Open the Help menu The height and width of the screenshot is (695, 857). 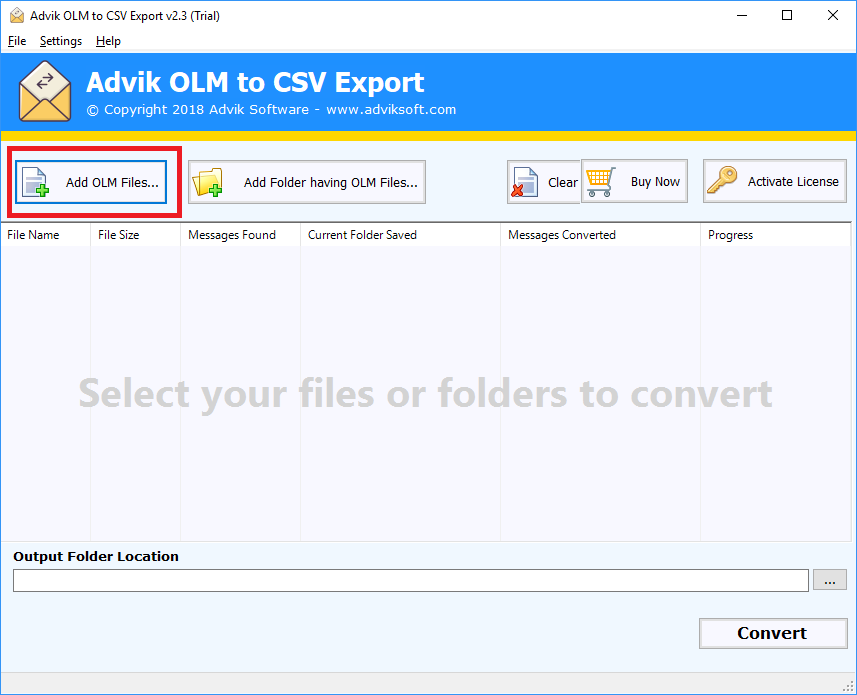(108, 41)
